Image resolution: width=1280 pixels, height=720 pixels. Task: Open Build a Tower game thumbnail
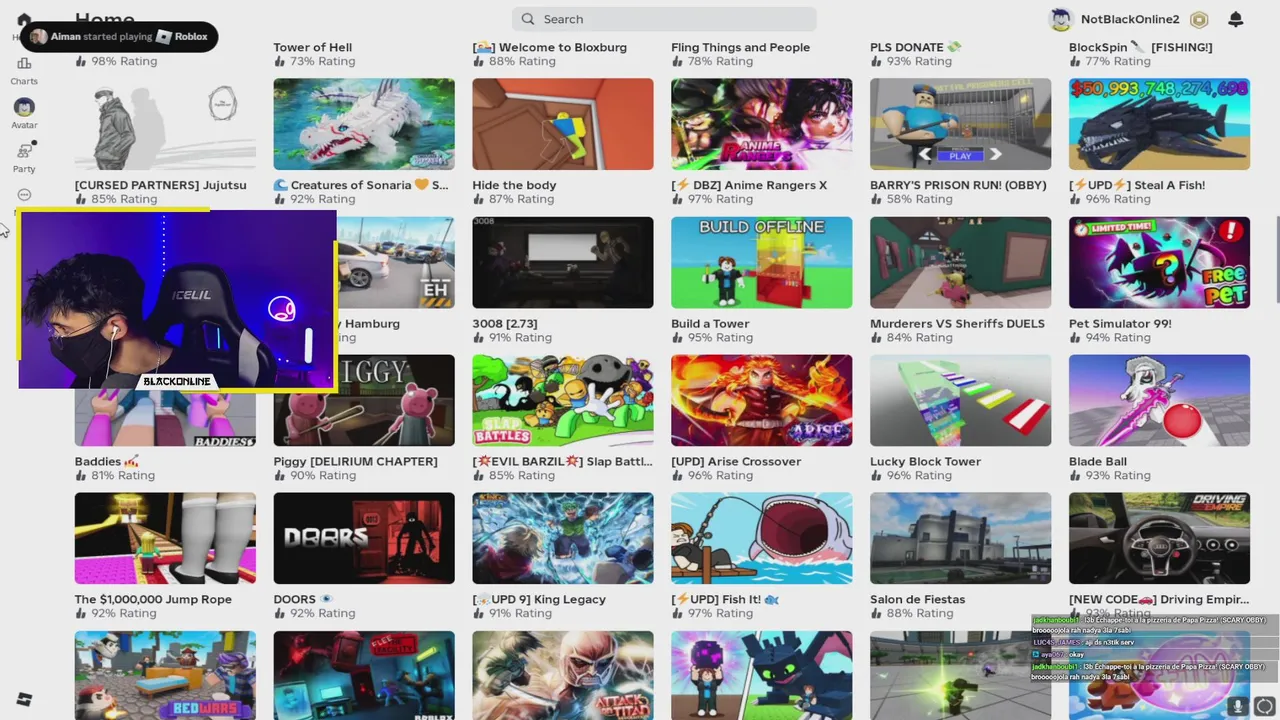click(762, 262)
